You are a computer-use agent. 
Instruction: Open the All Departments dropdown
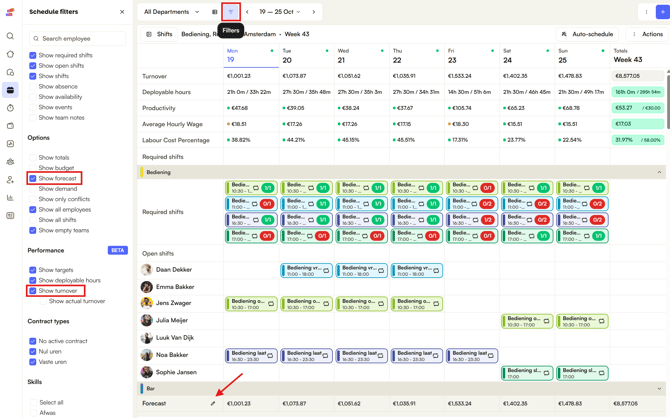pos(171,12)
